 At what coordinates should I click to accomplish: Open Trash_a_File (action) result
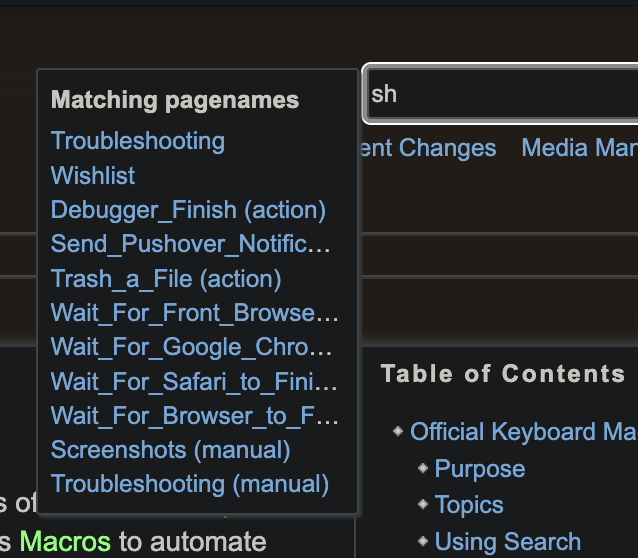(x=166, y=278)
